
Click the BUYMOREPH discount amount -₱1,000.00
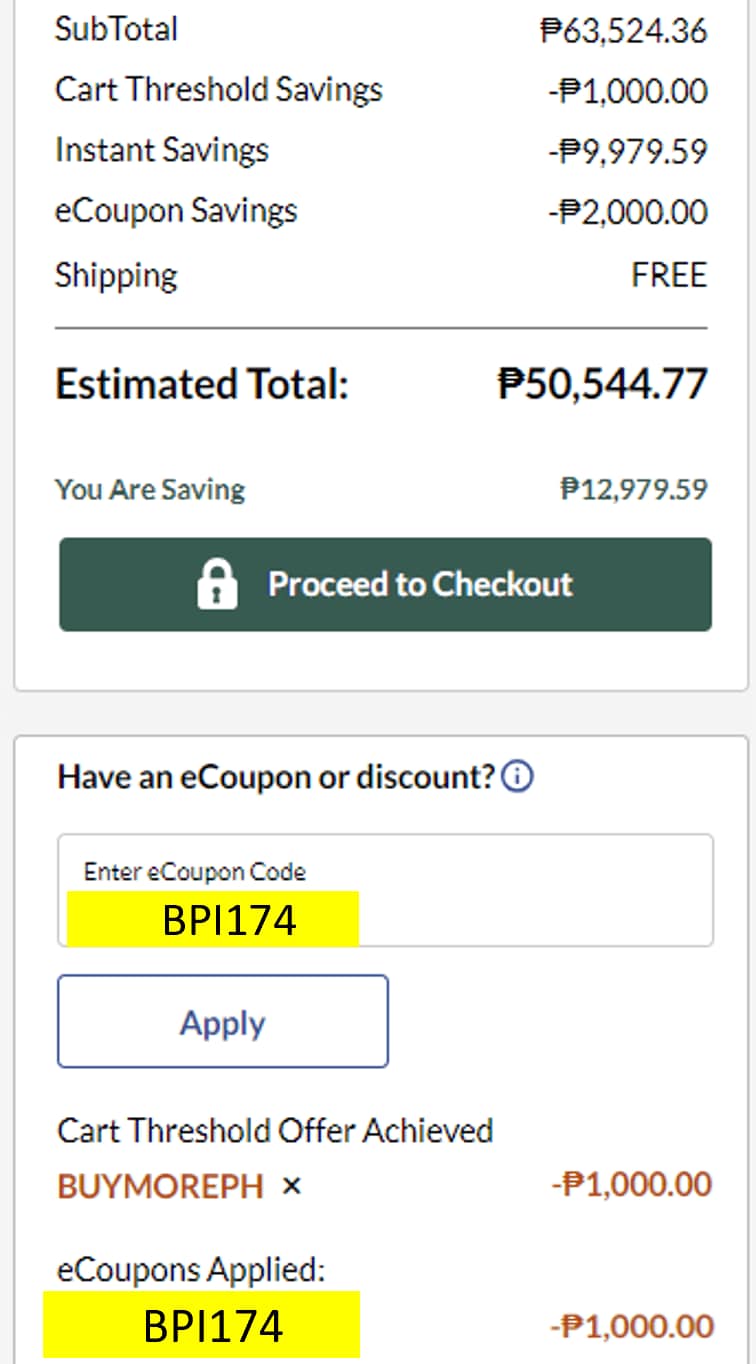(x=631, y=1186)
